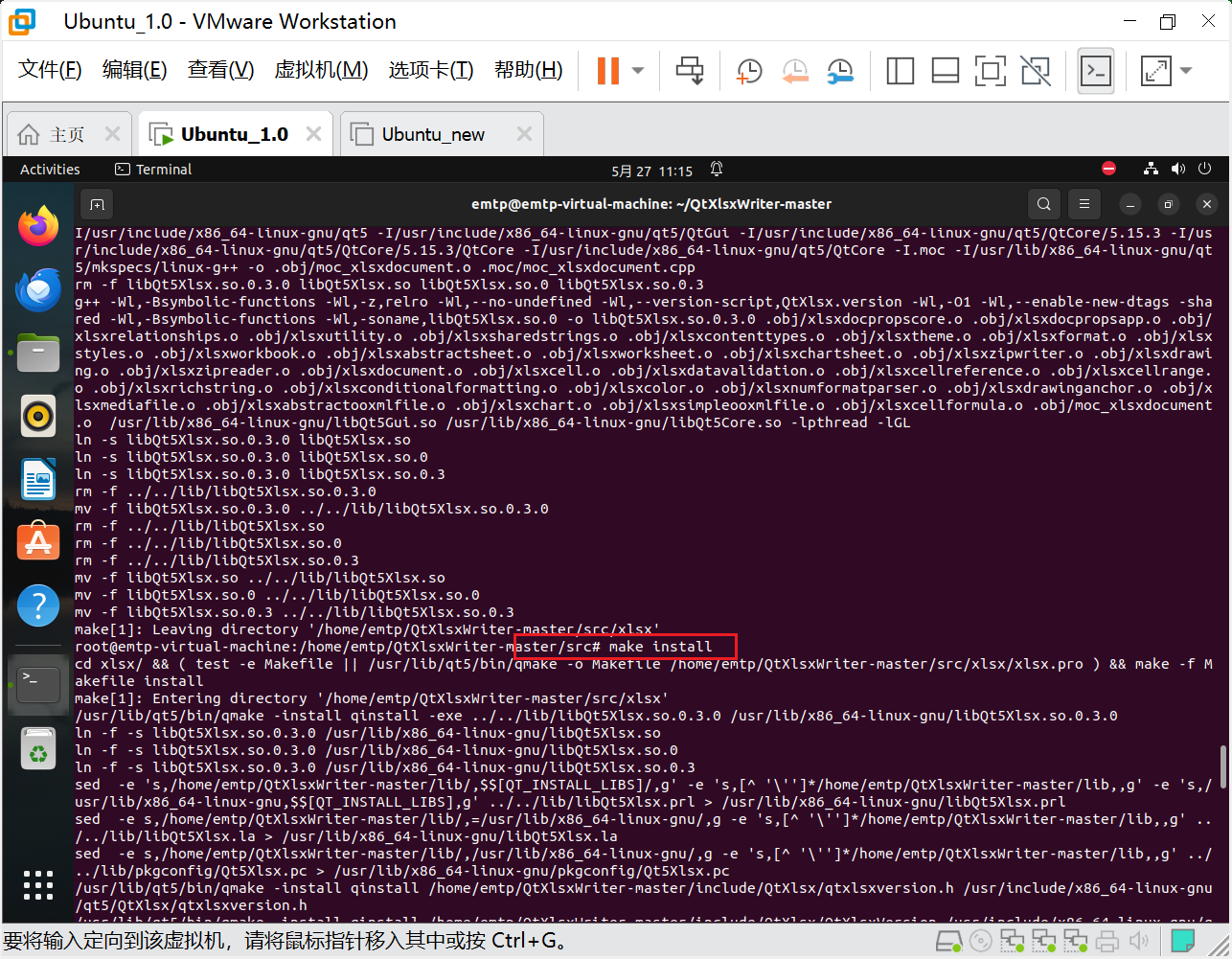Open the Files manager from the dock

click(x=38, y=354)
